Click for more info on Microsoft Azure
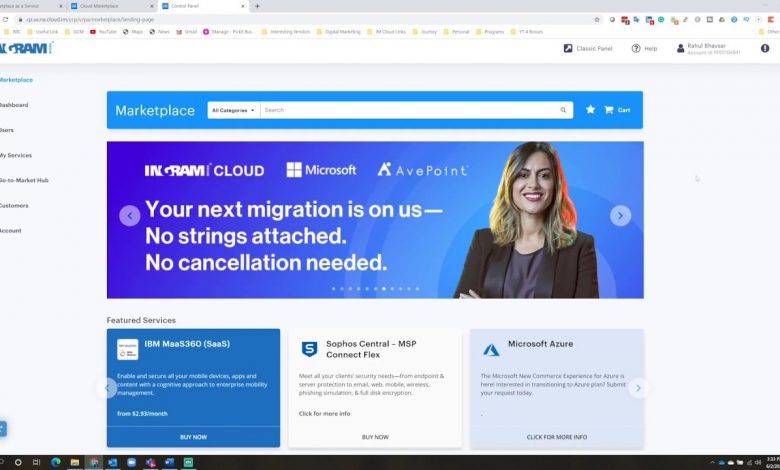 tap(556, 437)
